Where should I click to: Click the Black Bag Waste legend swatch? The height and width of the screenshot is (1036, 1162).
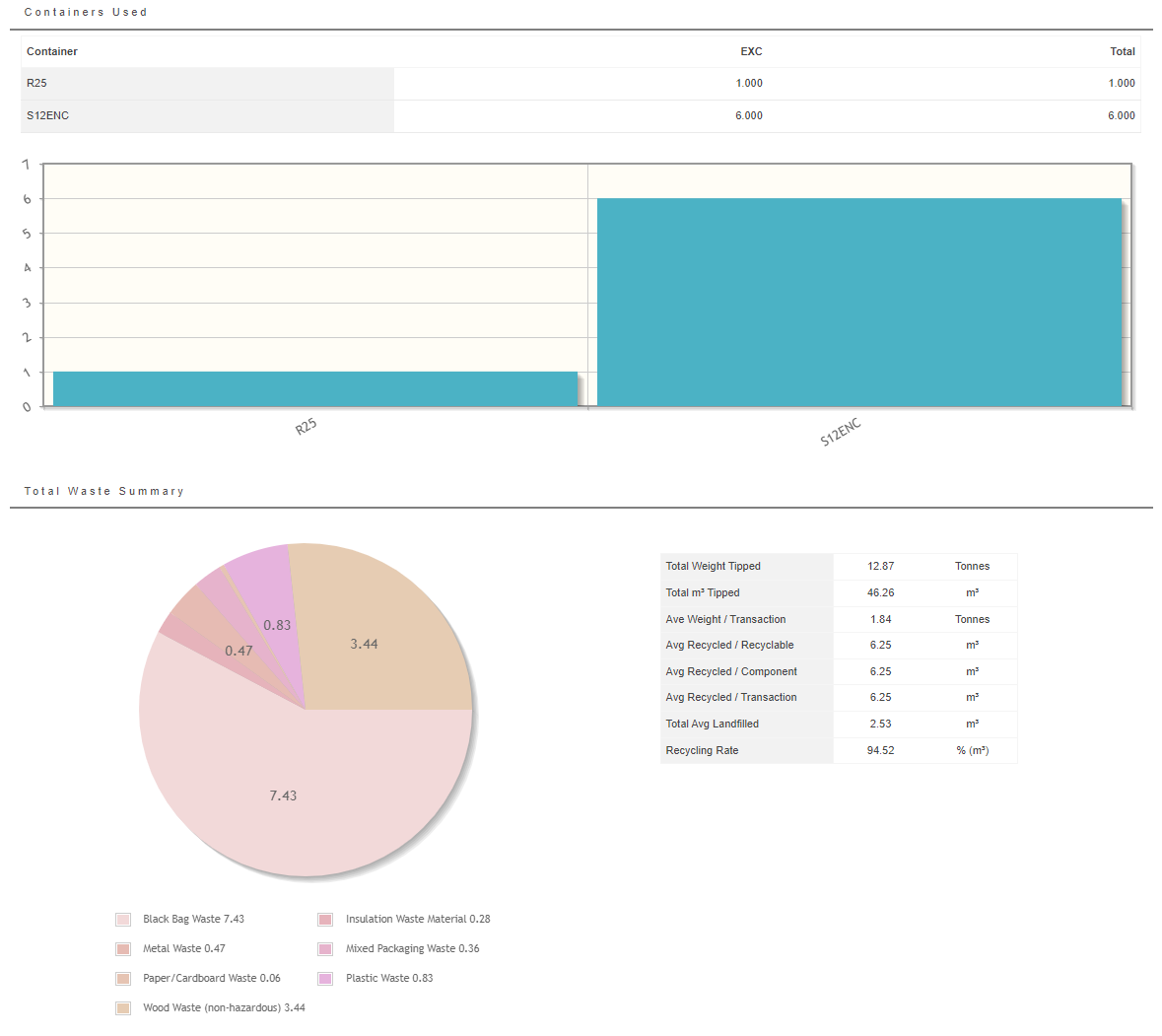click(123, 920)
